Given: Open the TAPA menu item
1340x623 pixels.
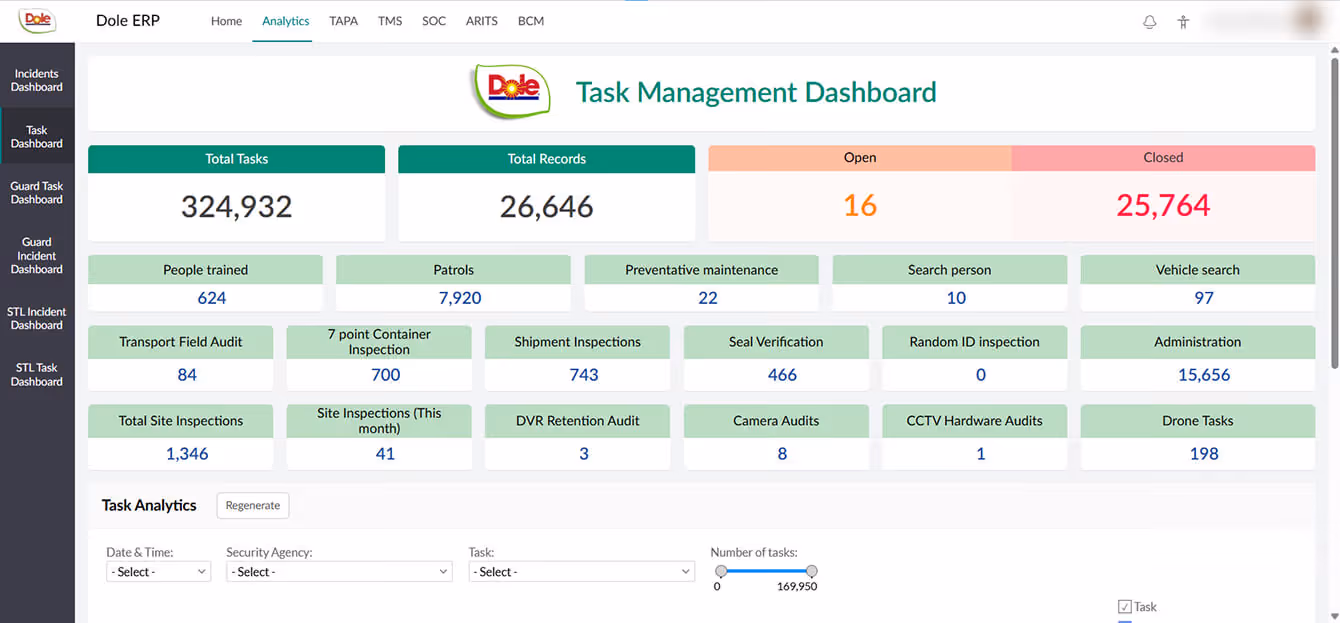Looking at the screenshot, I should point(343,21).
